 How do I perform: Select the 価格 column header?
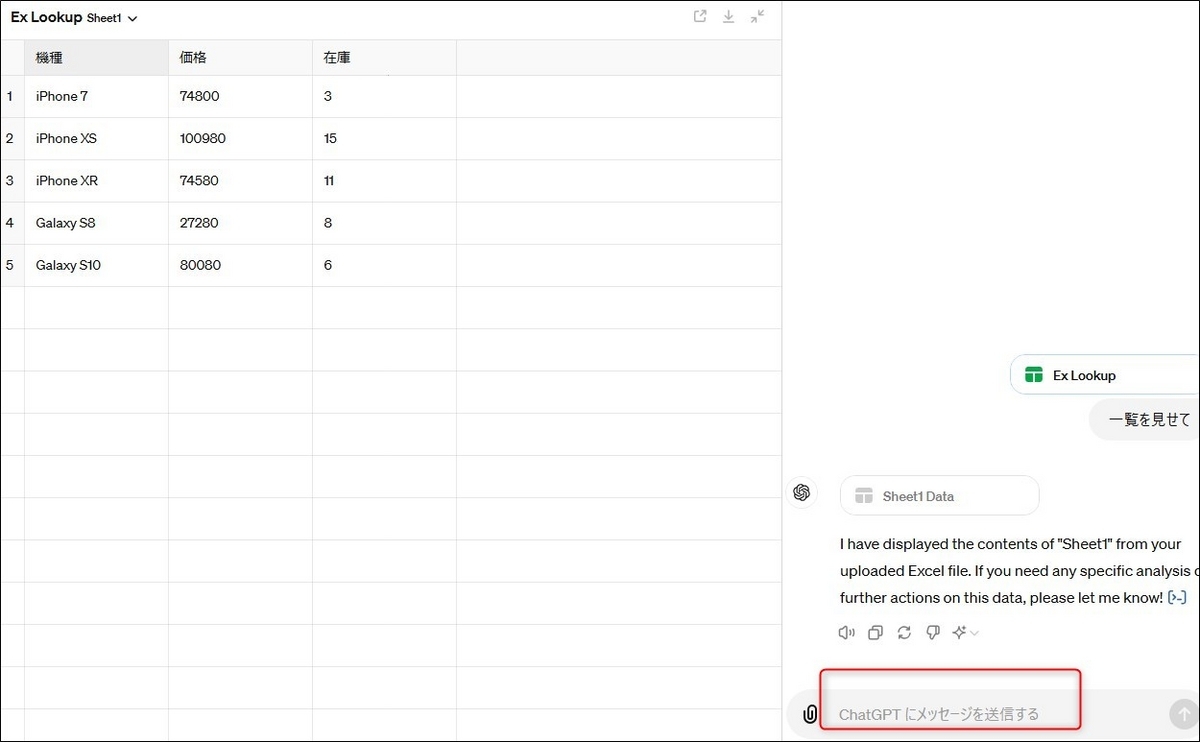pos(240,58)
